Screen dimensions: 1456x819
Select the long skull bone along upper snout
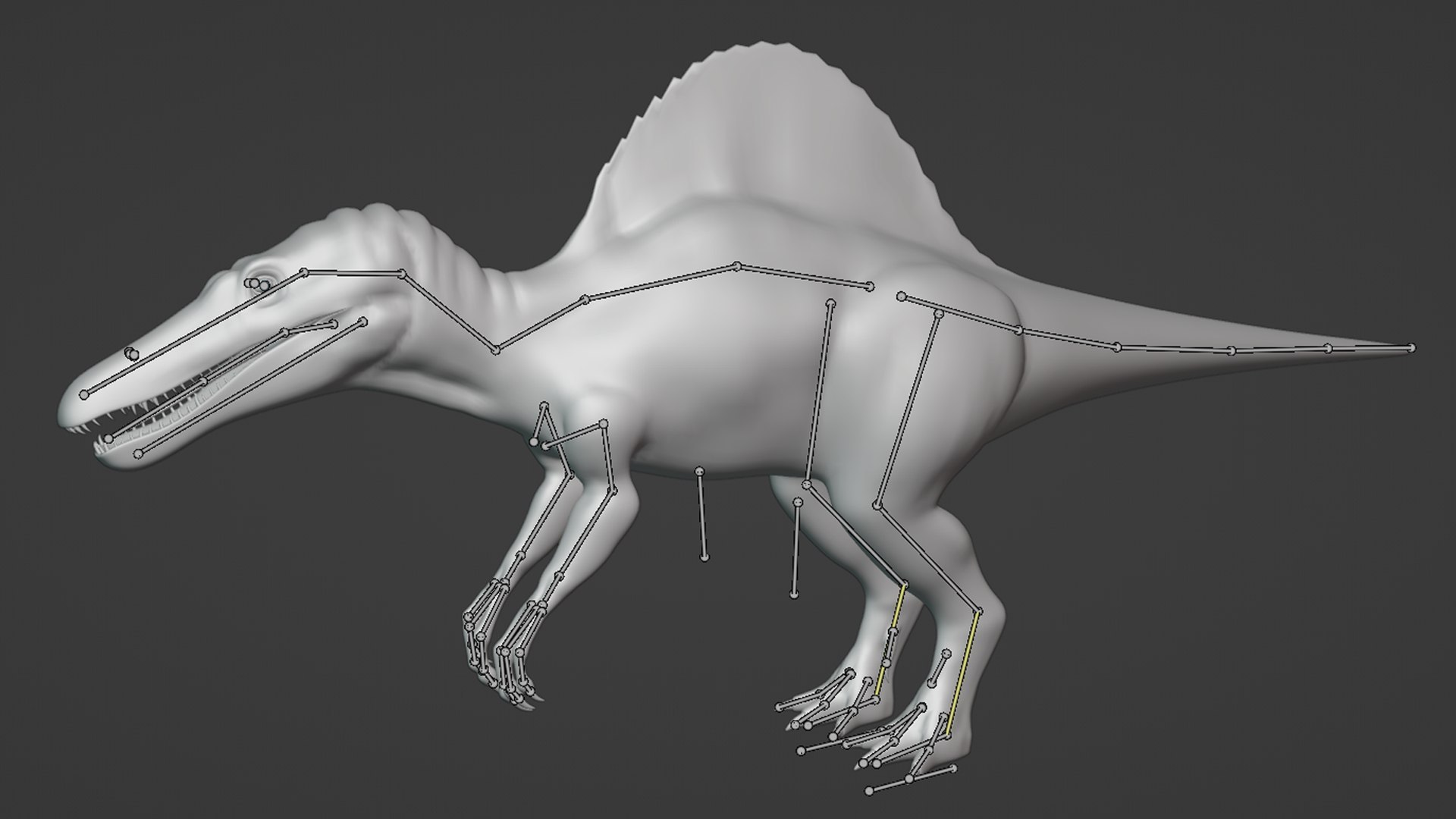coord(194,333)
